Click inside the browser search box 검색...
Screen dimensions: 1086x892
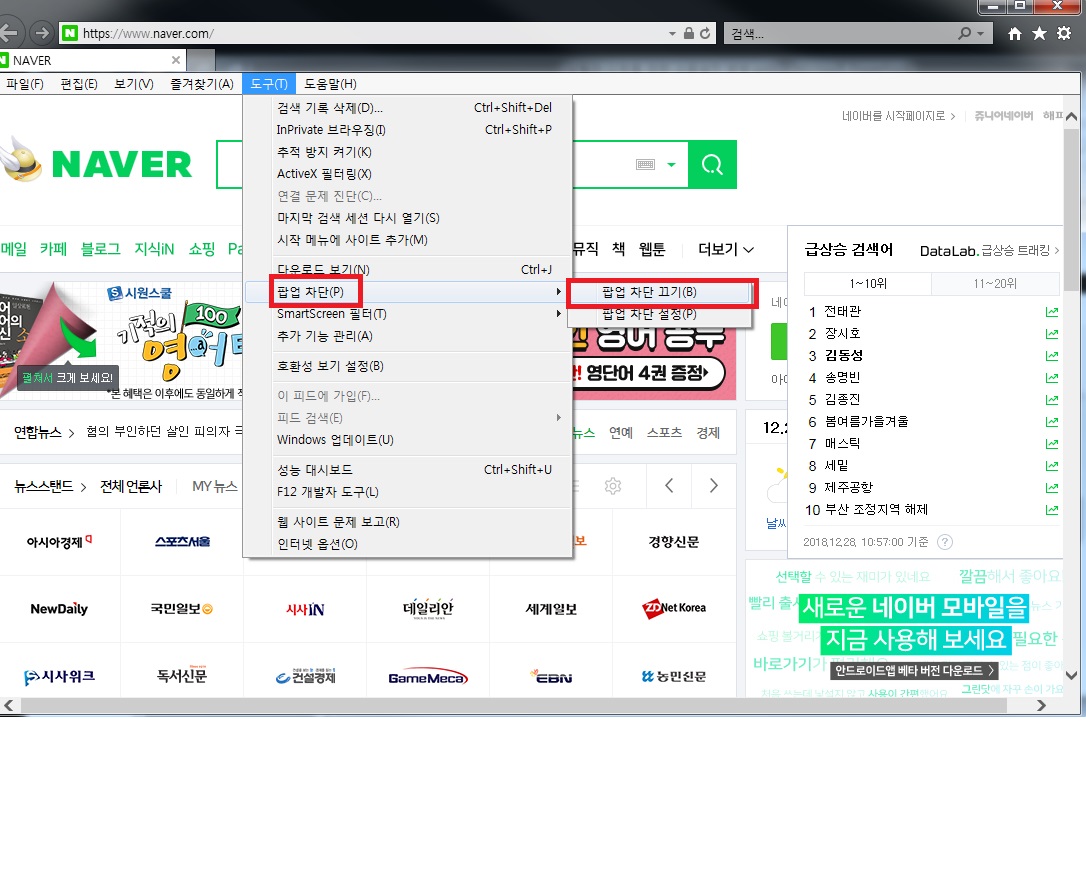click(x=838, y=33)
